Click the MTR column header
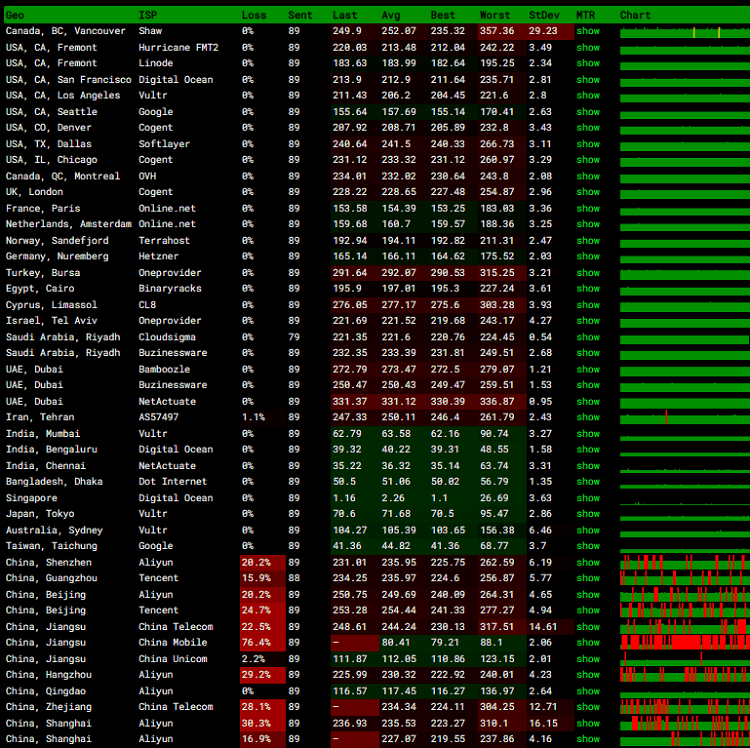The height and width of the screenshot is (748, 750). 585,15
